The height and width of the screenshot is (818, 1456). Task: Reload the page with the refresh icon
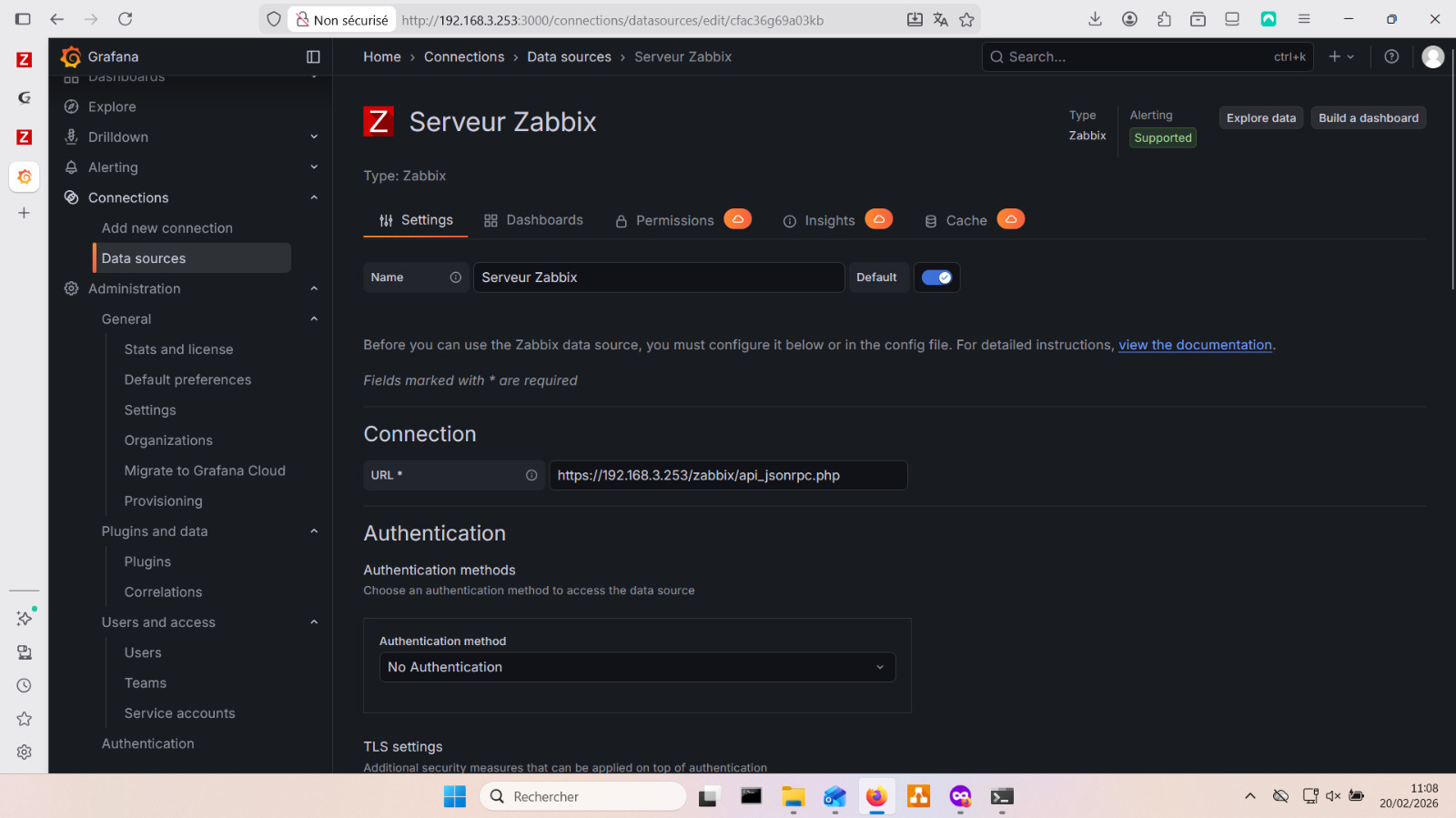tap(126, 19)
